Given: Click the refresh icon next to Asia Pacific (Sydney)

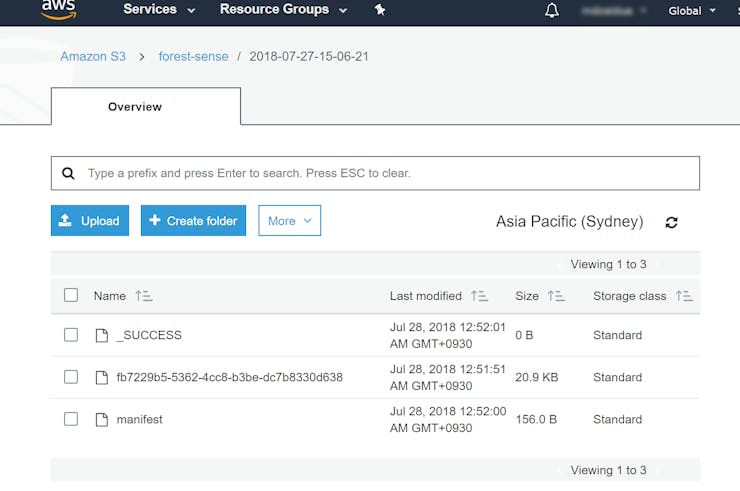Looking at the screenshot, I should point(672,222).
